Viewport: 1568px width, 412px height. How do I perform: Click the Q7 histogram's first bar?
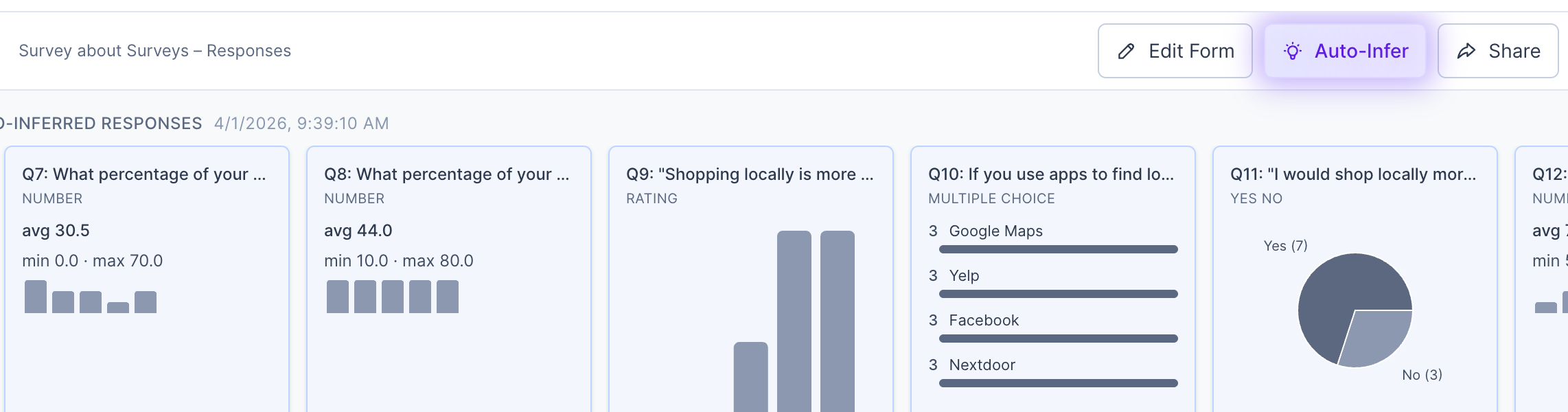point(36,297)
